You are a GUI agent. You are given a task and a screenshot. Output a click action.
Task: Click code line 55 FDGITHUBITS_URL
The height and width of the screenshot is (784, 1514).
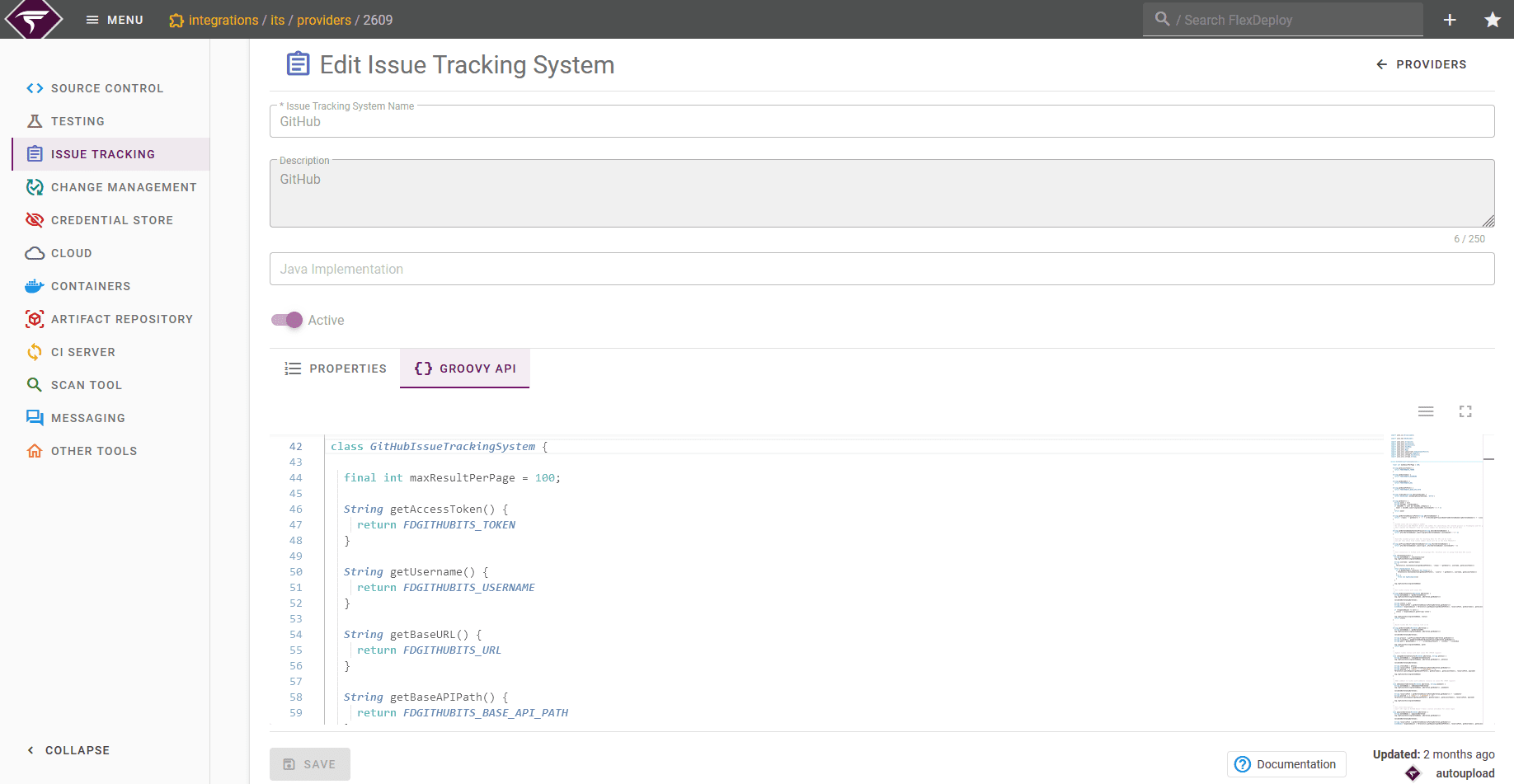tap(452, 650)
